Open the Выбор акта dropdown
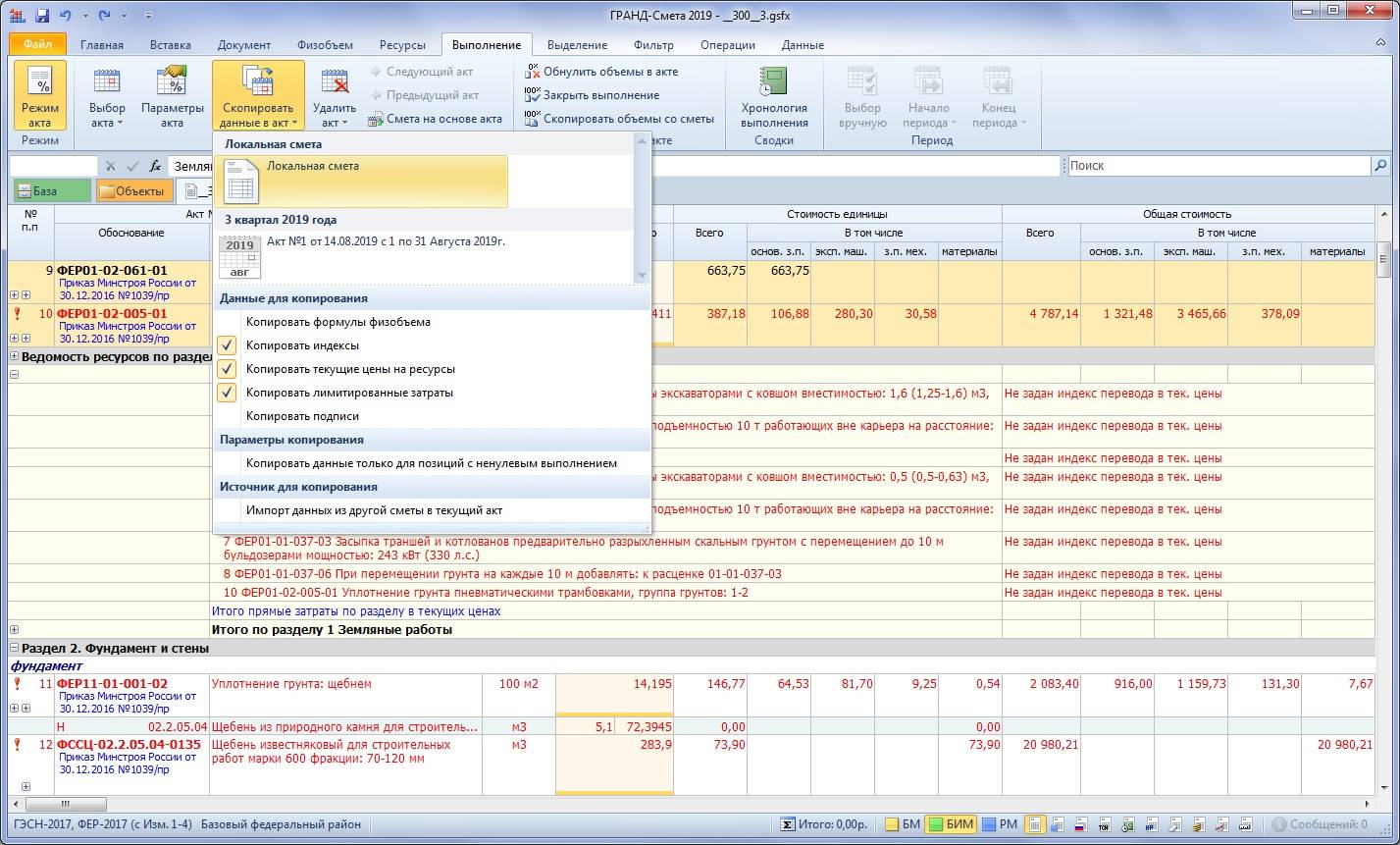Screen dimensions: 1400x845 point(107,95)
